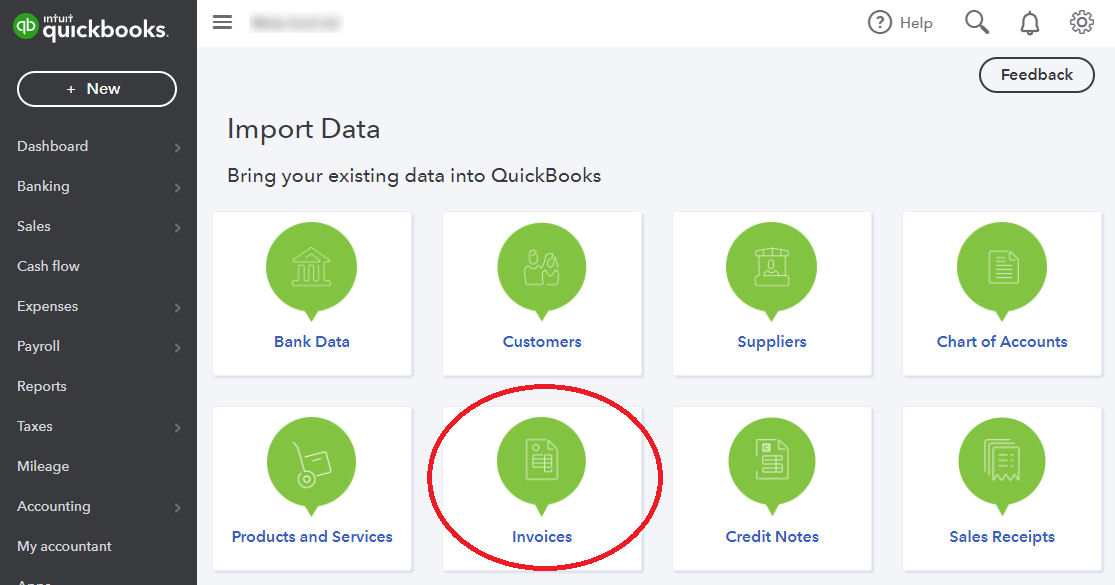Expand the Banking sidebar chevron

(177, 188)
